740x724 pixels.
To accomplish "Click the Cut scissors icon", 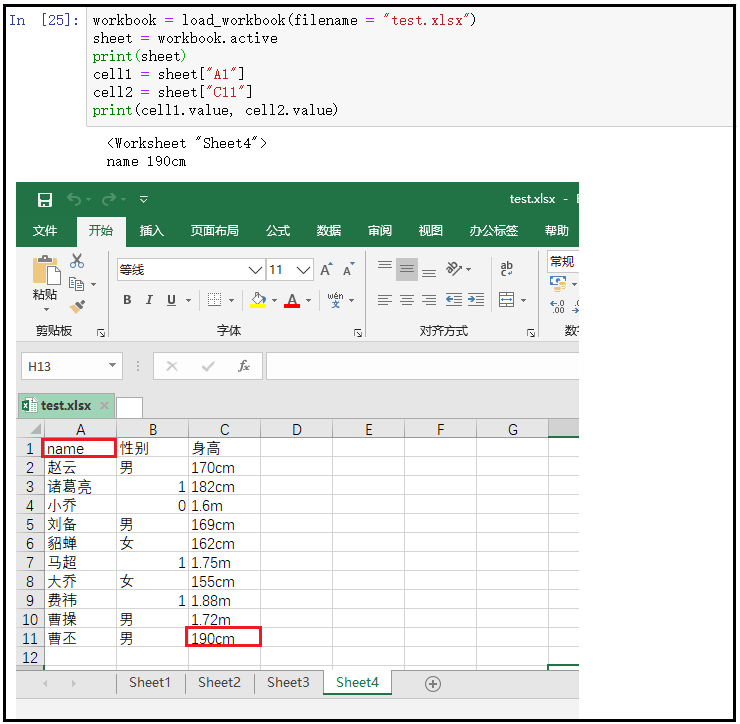I will coord(77,262).
